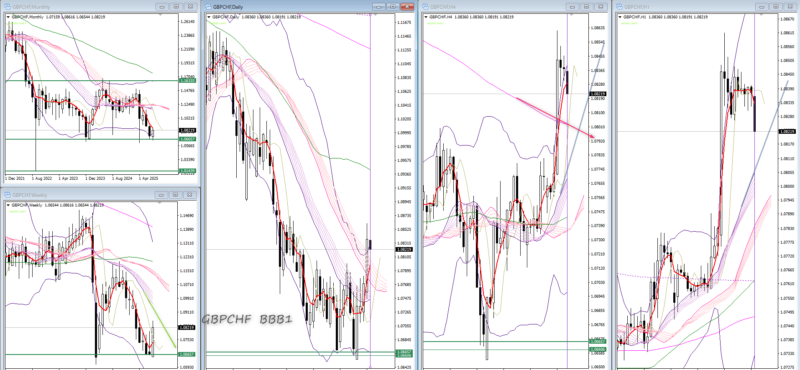Select the GBPCHF BBB1 text label

(247, 320)
